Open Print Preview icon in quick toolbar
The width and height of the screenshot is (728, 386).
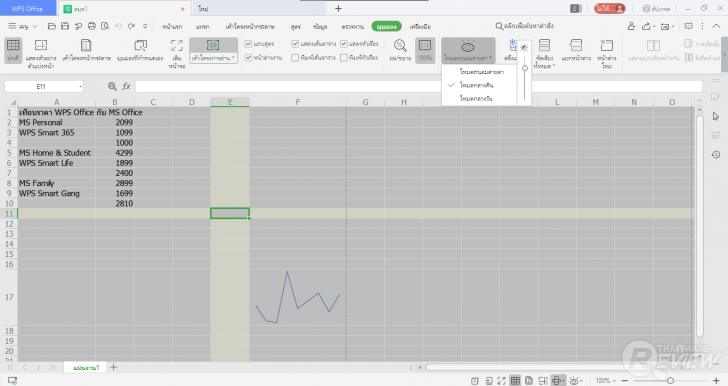click(105, 26)
